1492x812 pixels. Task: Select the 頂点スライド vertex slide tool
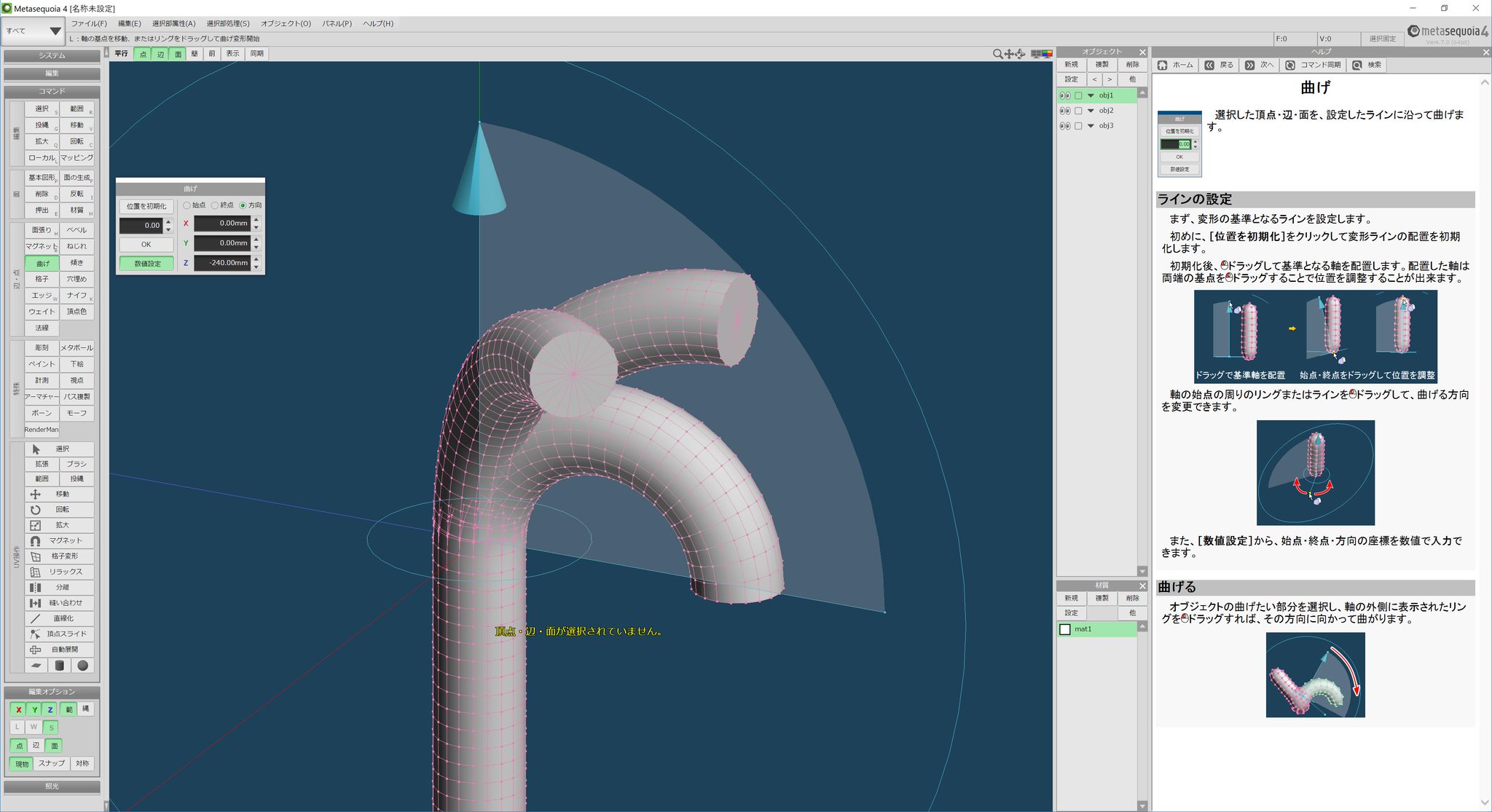pyautogui.click(x=59, y=634)
